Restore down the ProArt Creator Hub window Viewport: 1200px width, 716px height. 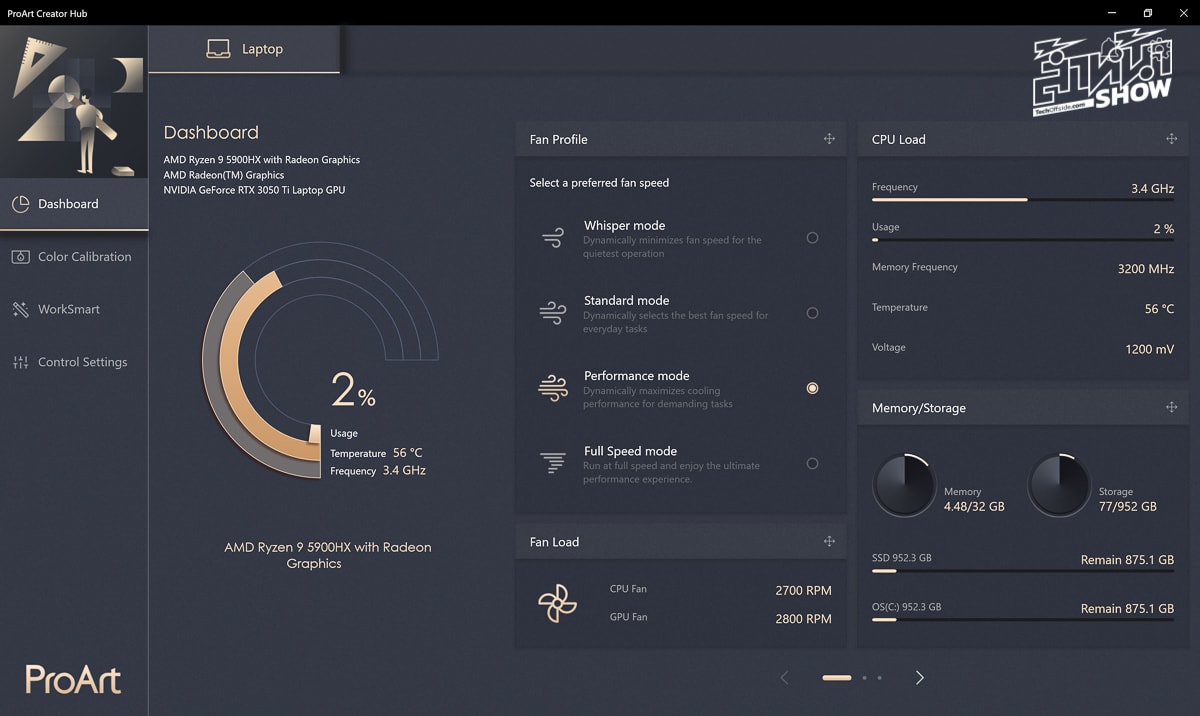[1148, 12]
